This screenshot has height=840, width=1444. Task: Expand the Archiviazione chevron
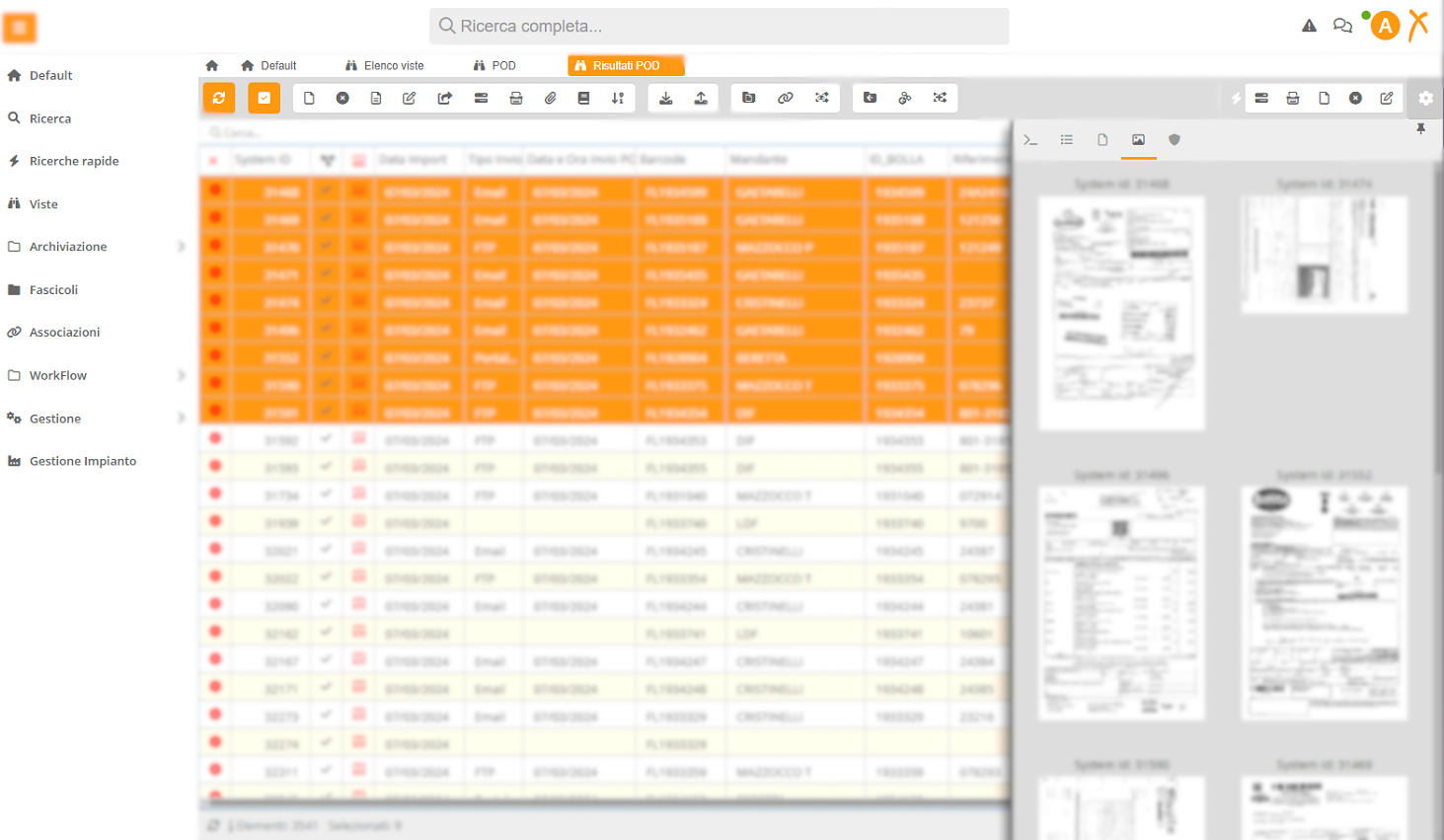pos(182,247)
